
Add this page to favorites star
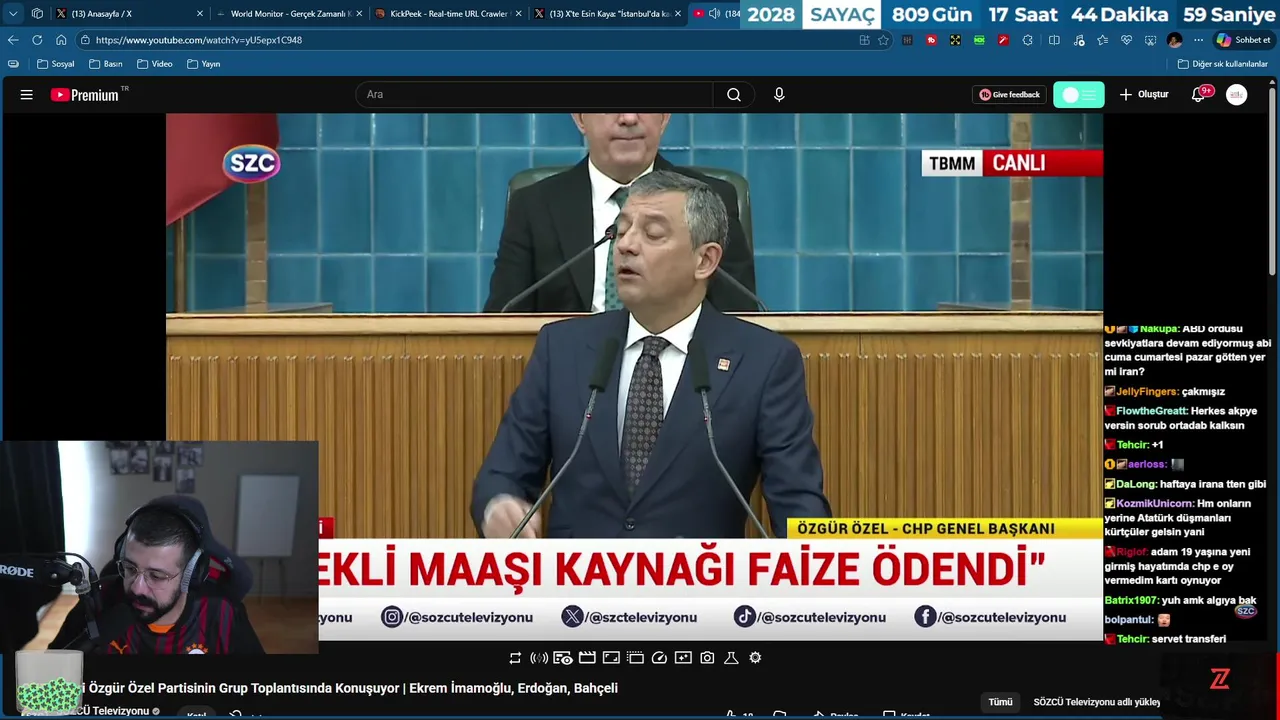click(x=883, y=40)
